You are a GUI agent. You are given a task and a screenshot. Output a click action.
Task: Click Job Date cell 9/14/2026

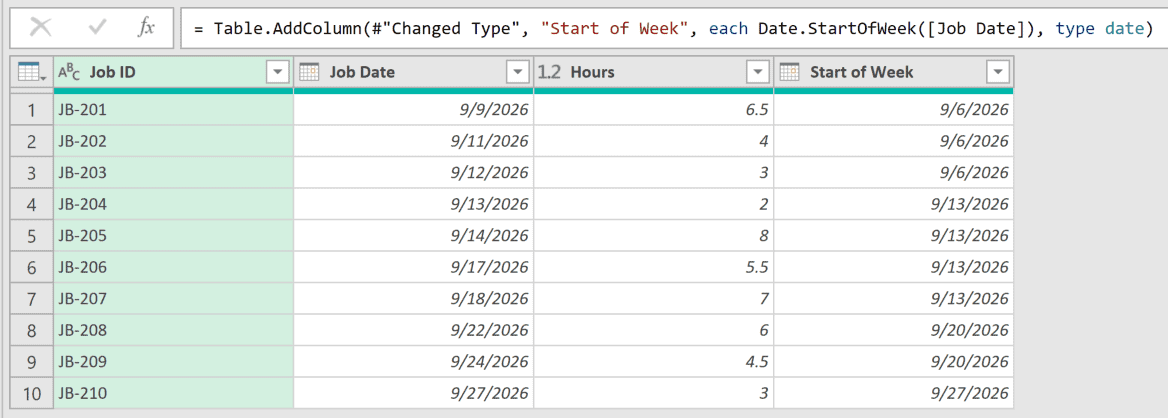413,235
